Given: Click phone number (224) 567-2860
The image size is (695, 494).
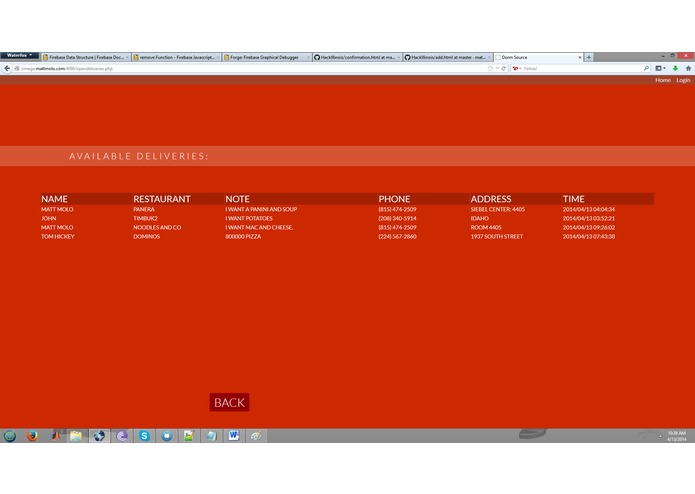Looking at the screenshot, I should pos(397,237).
